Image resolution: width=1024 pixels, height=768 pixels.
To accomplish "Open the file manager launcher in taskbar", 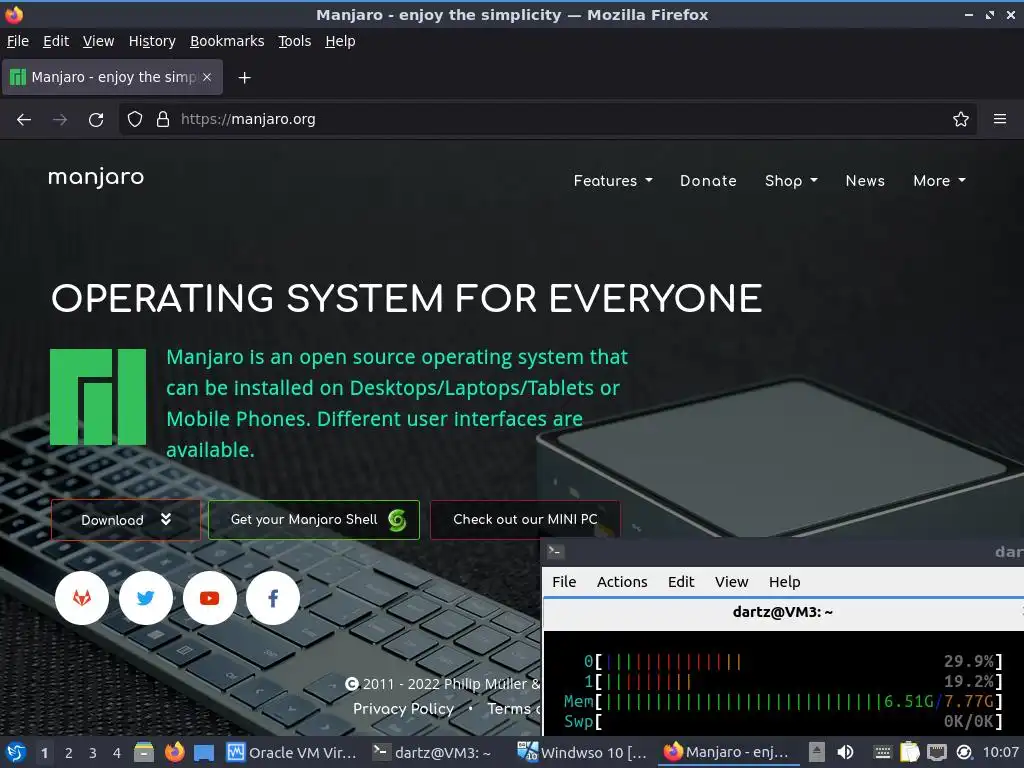I will point(144,752).
